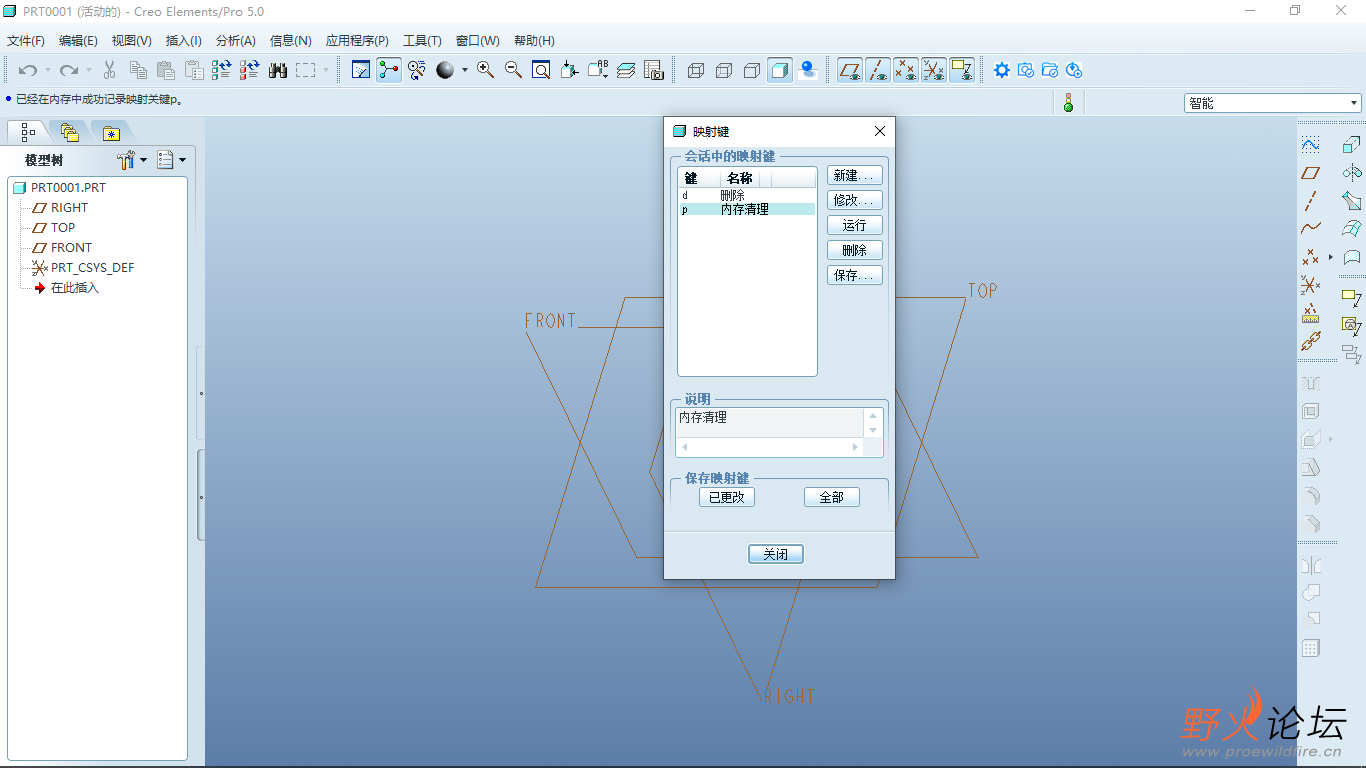
Task: Open the 编辑(E) menu
Action: 78,41
